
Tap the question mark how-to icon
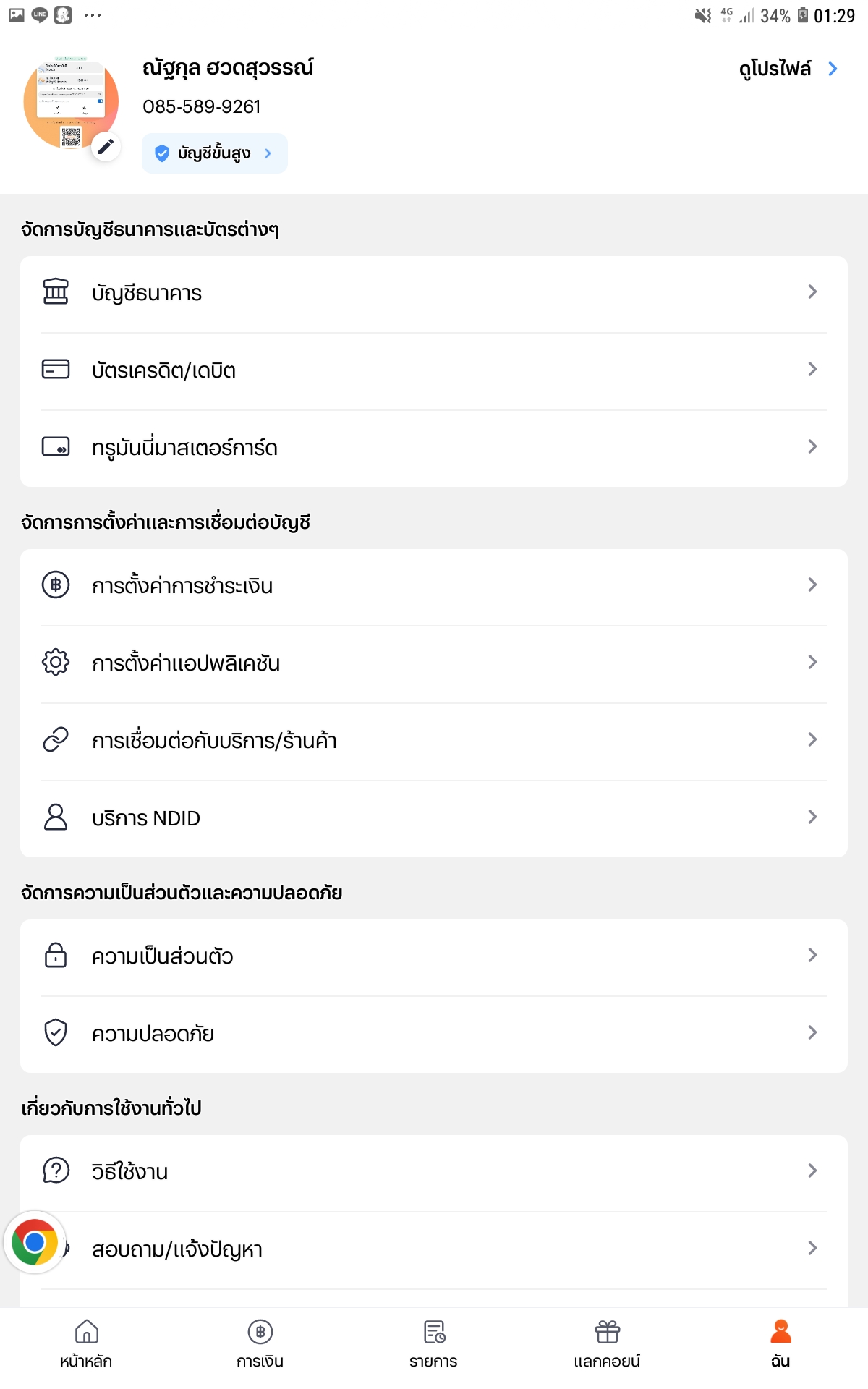point(56,1170)
